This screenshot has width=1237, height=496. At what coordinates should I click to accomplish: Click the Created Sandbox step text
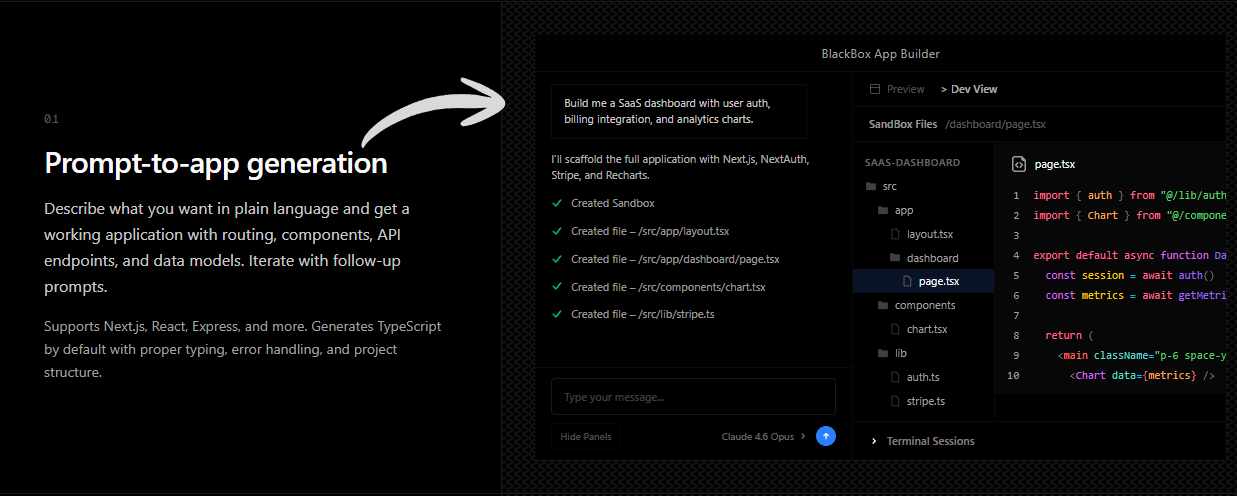612,203
